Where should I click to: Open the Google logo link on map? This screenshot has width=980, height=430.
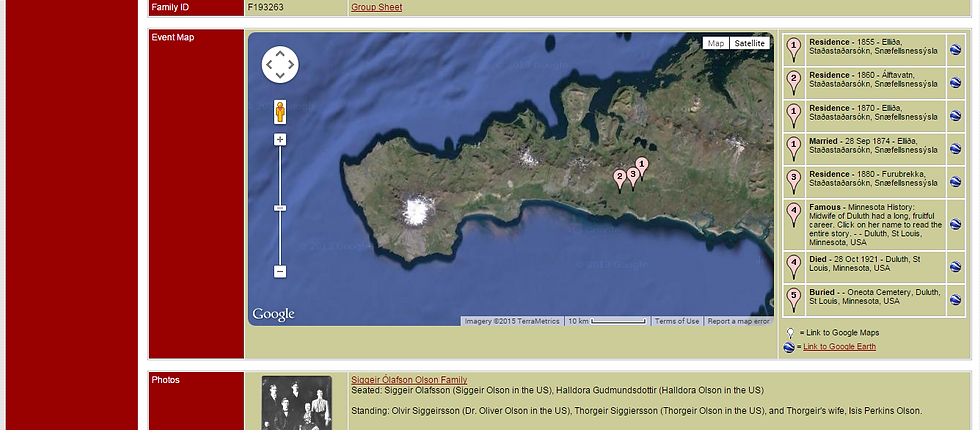[x=273, y=314]
